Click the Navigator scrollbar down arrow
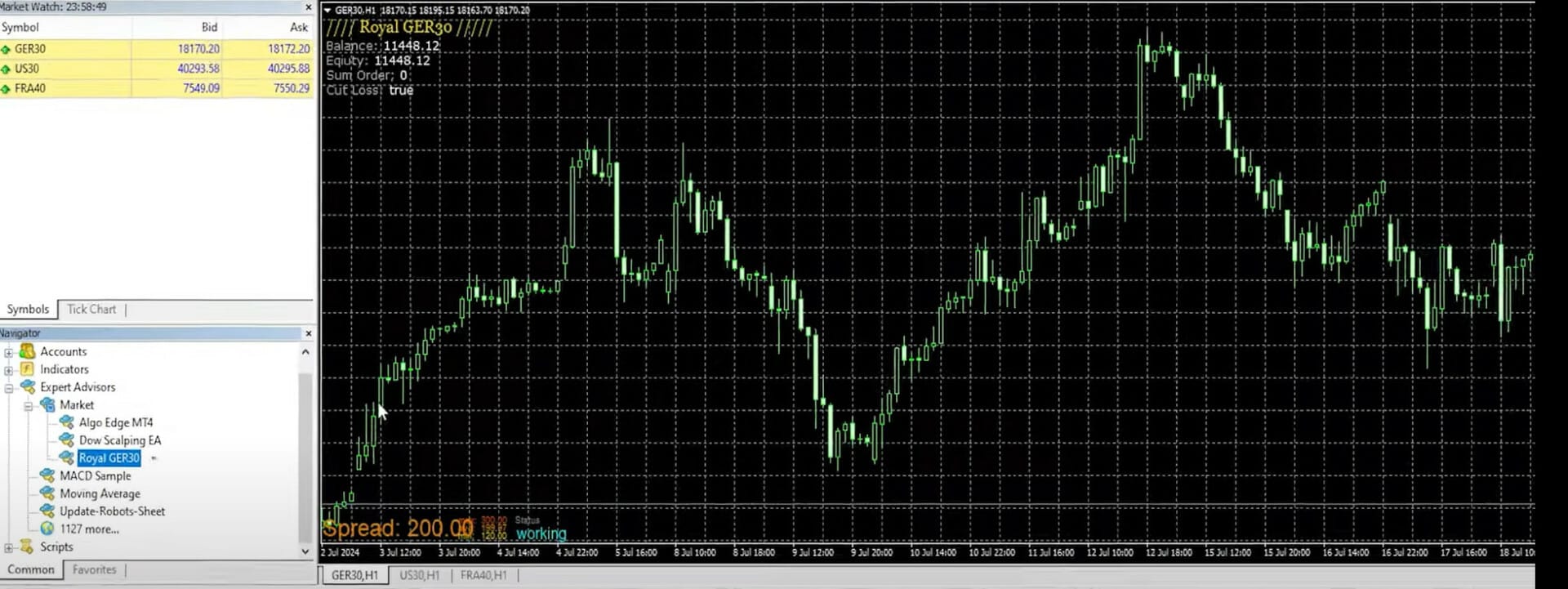 point(305,551)
